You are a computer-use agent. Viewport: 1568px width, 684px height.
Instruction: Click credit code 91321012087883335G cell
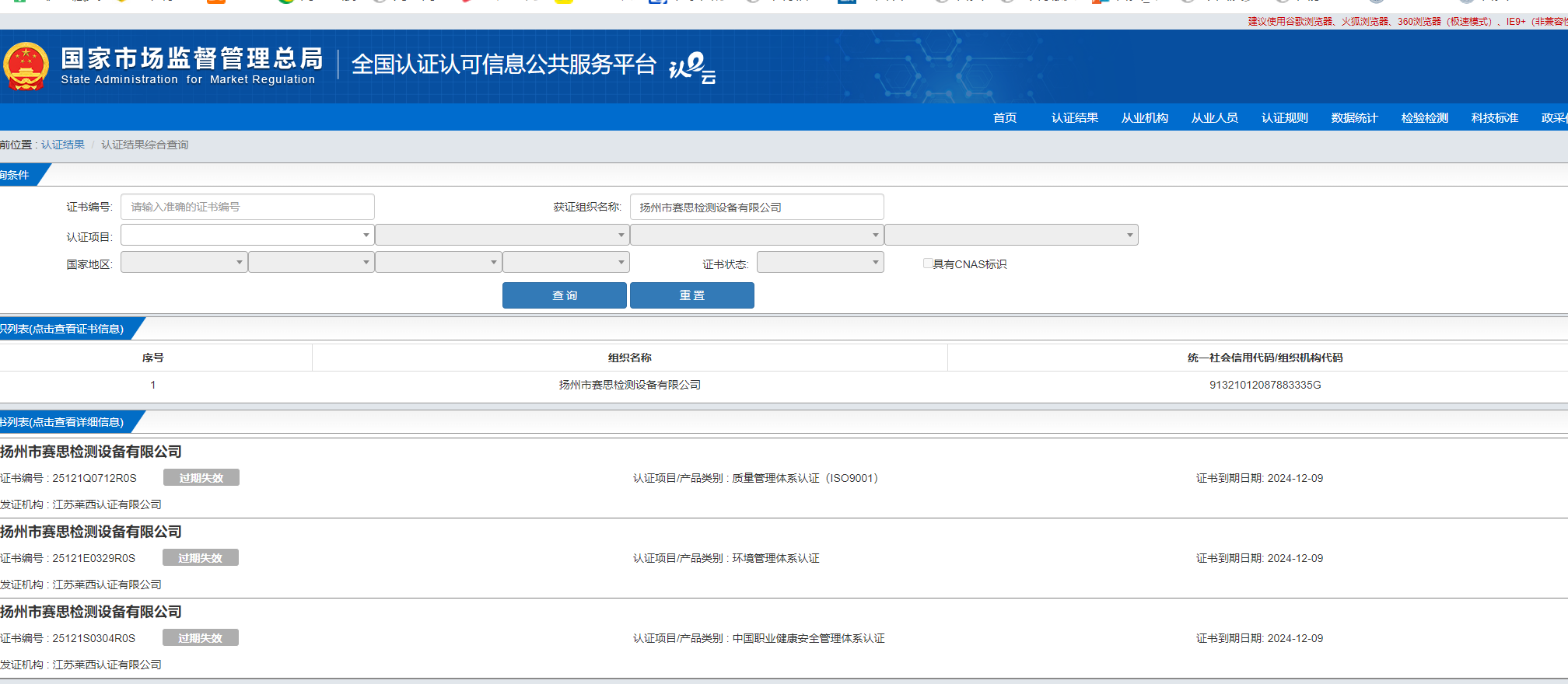point(1265,385)
